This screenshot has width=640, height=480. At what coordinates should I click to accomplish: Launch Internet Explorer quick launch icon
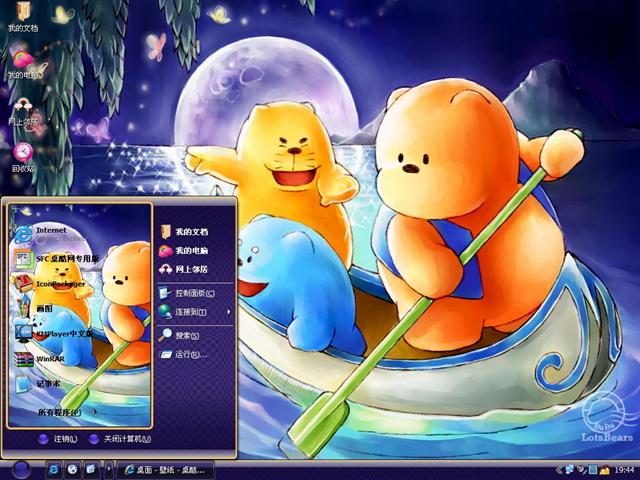click(53, 470)
